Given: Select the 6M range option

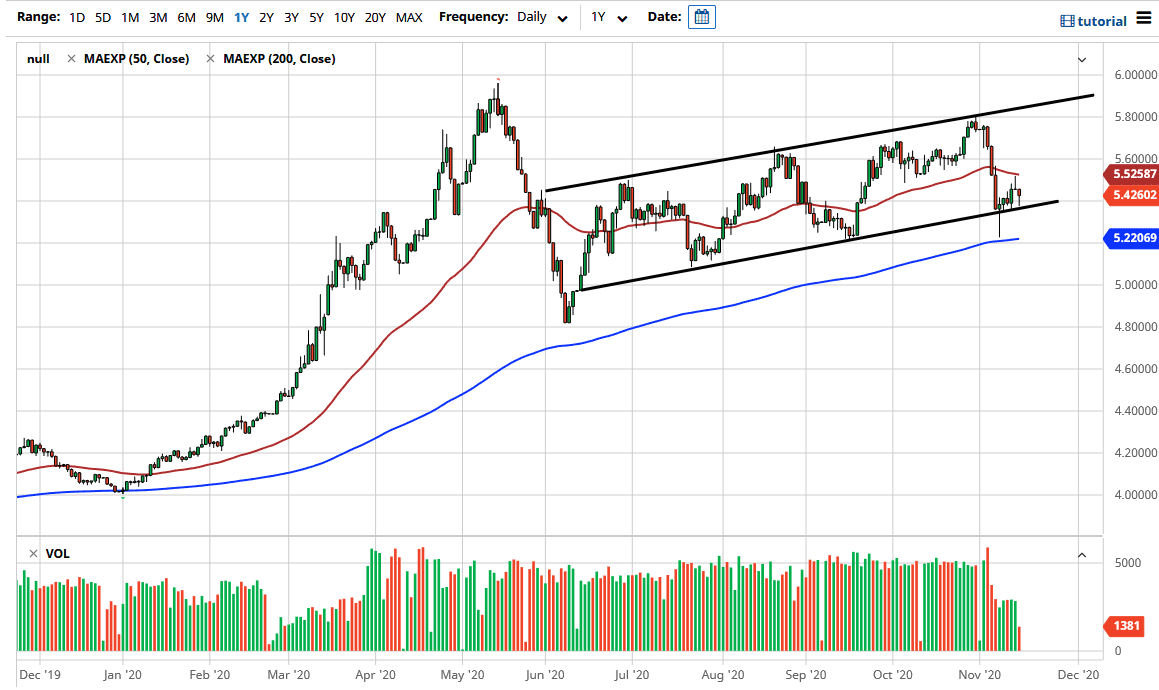Looking at the screenshot, I should point(183,17).
